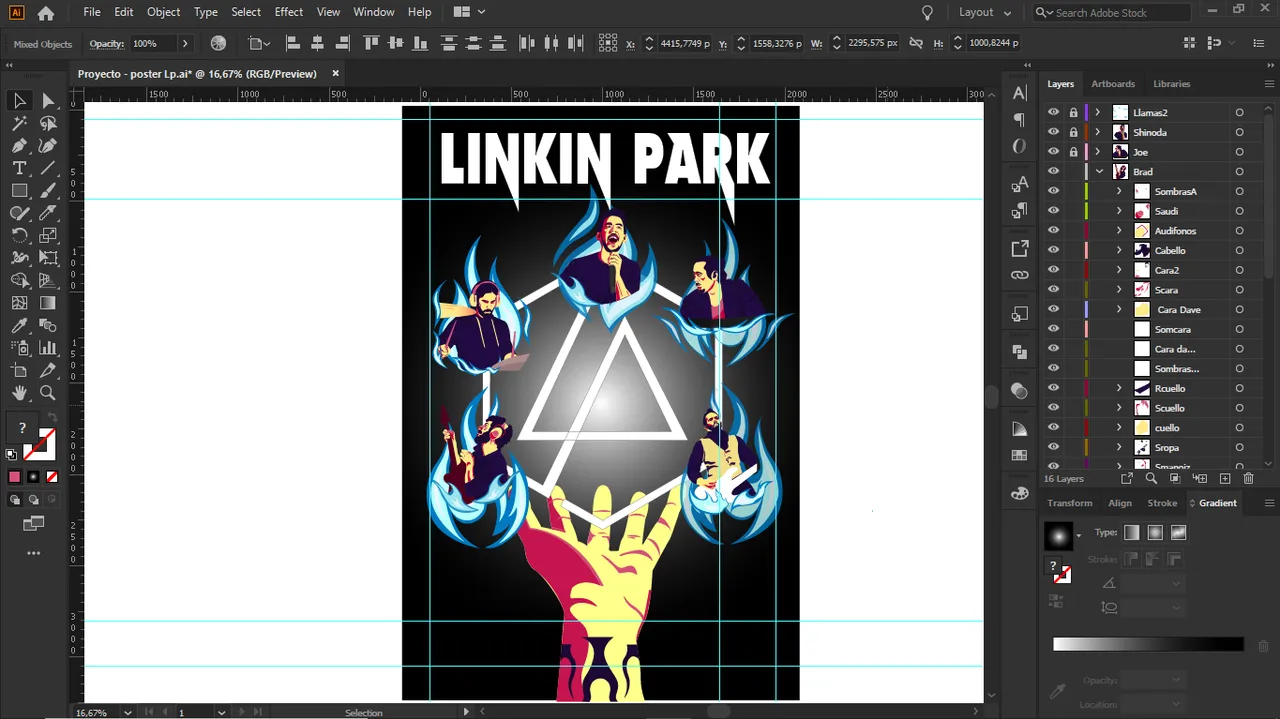
Task: Create new layer in Layers panel
Action: (x=1225, y=479)
